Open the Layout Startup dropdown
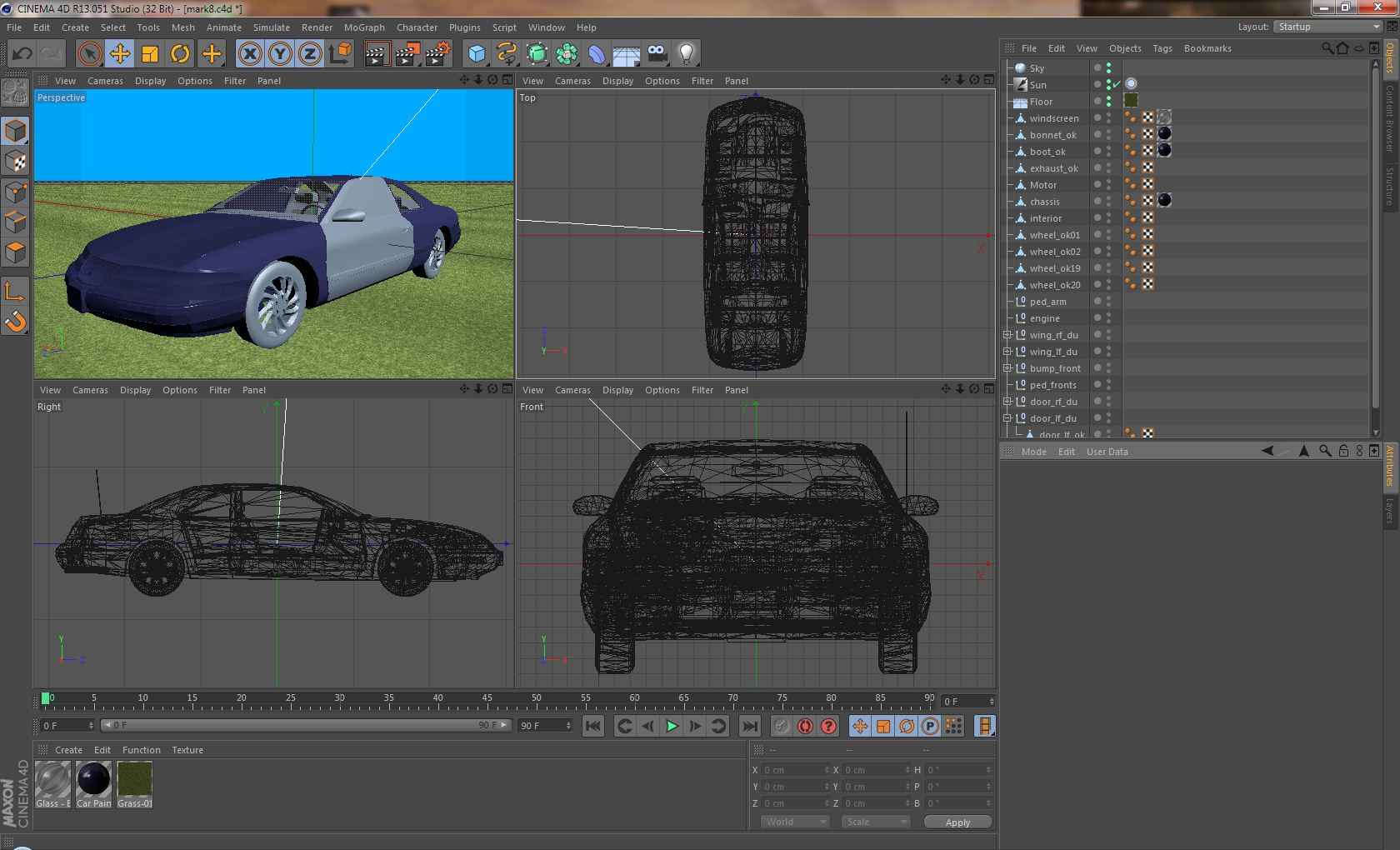 (x=1327, y=27)
